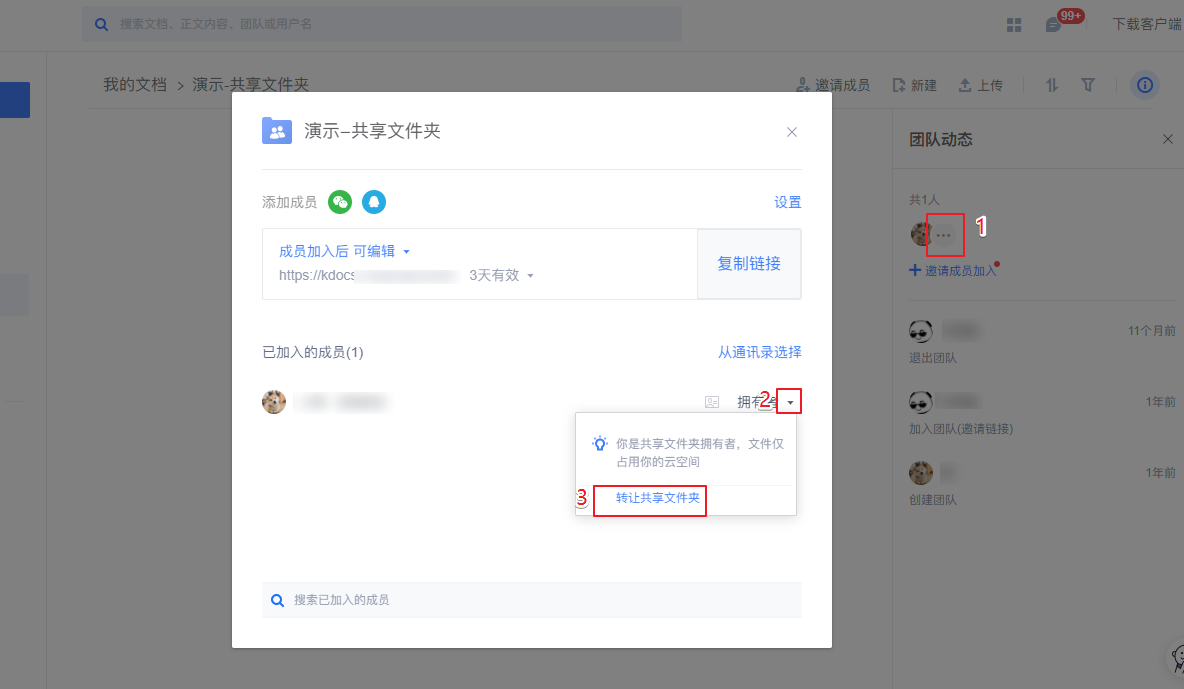The width and height of the screenshot is (1184, 689).
Task: Click the avatar beside 创建团队 entry
Action: coord(920,473)
